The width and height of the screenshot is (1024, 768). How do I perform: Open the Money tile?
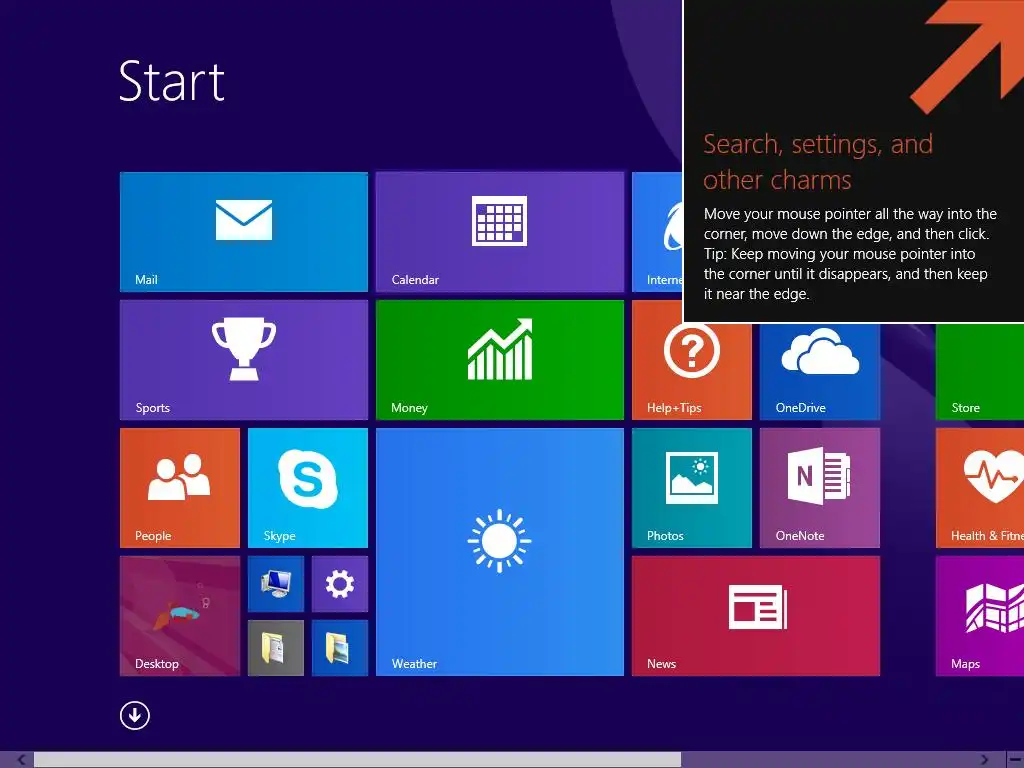[500, 360]
